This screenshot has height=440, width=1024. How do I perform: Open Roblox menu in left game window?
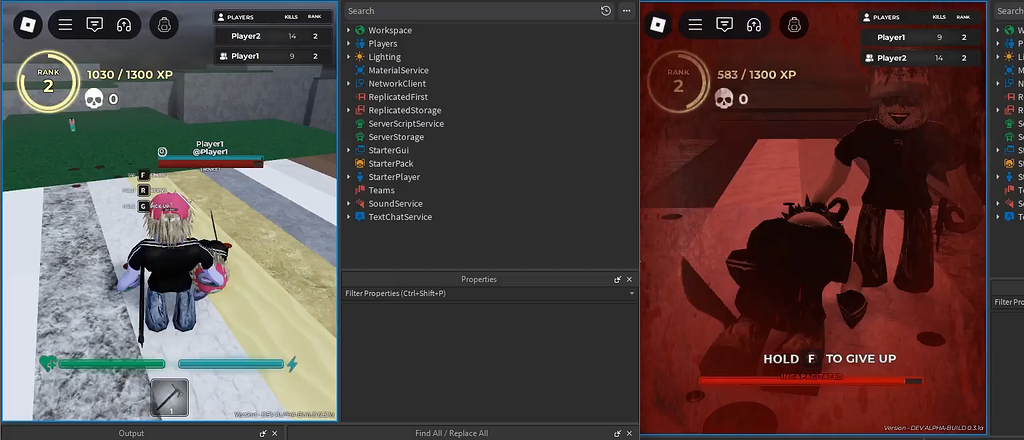click(28, 25)
